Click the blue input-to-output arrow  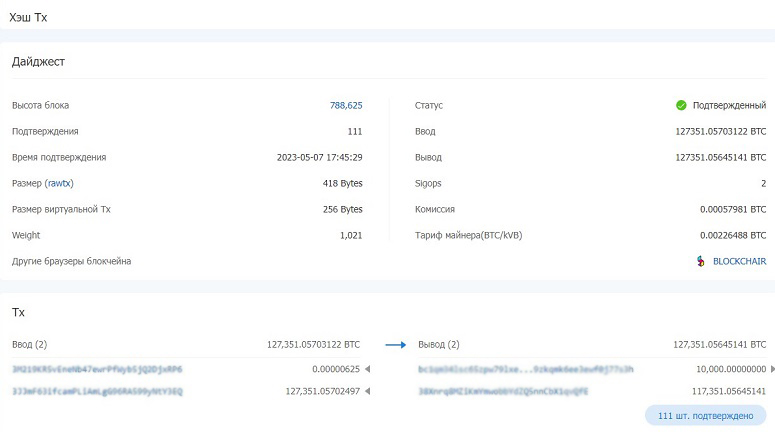(x=396, y=345)
